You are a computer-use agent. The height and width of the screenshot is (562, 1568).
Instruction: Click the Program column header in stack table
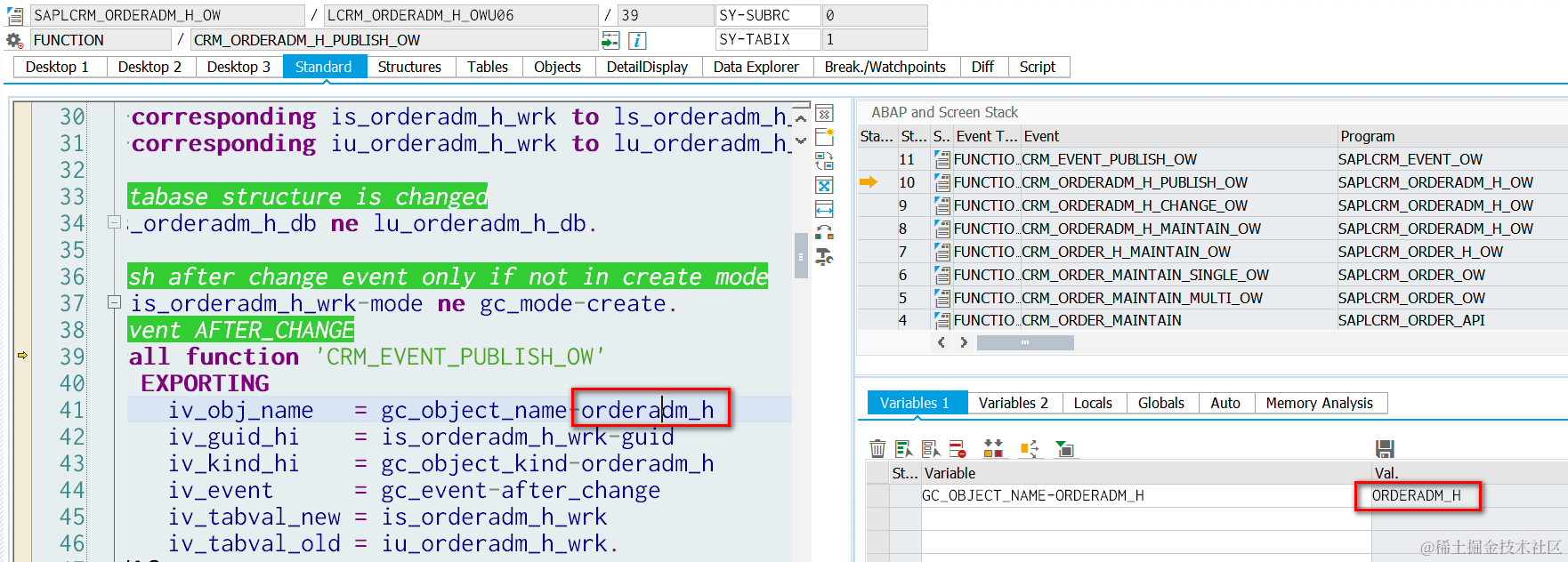pos(1452,136)
